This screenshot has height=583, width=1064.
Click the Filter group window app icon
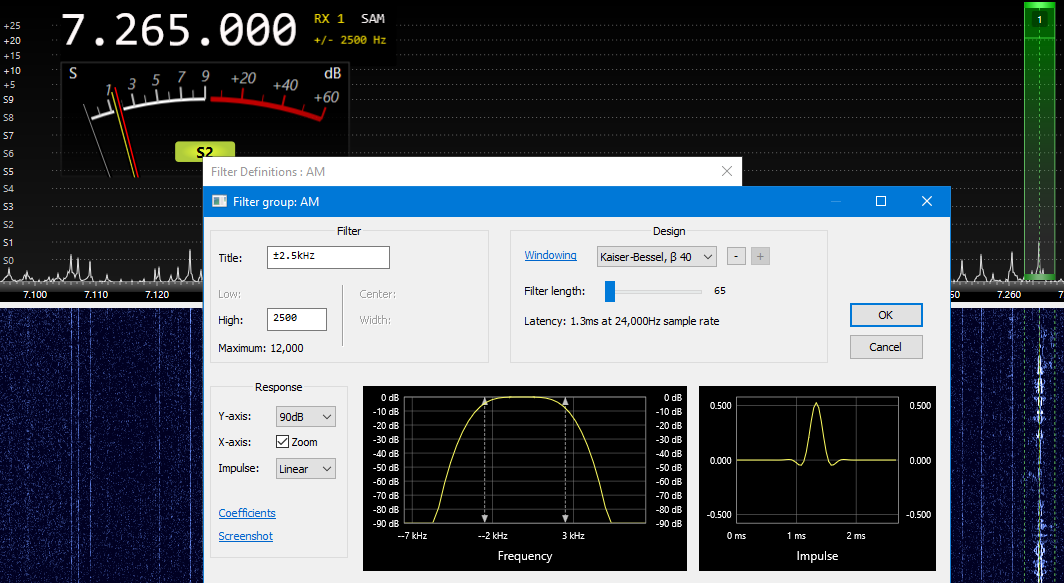(x=219, y=201)
